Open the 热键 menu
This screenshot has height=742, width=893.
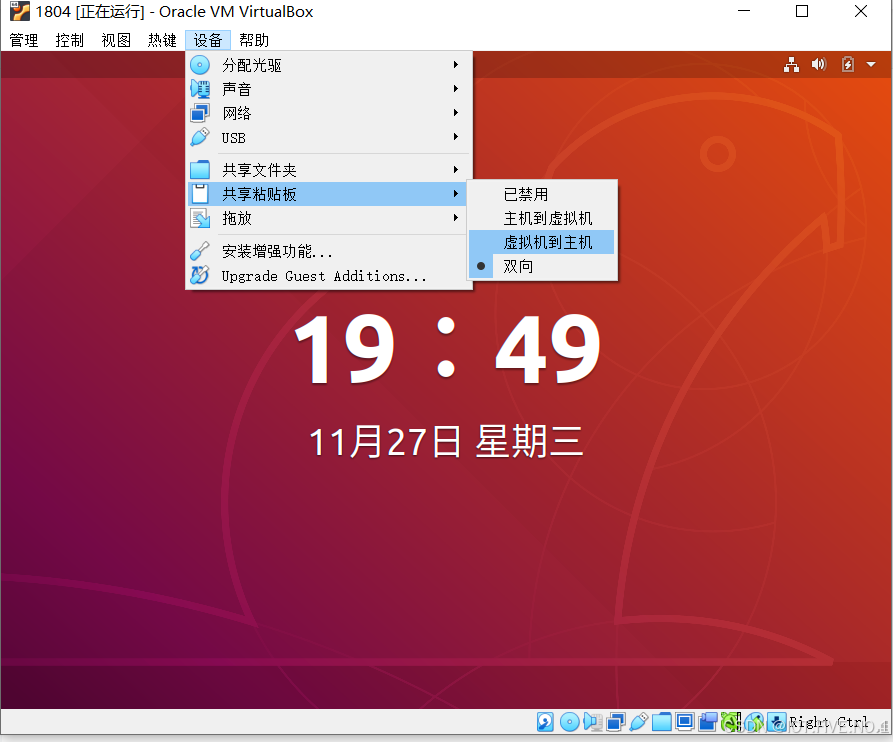tap(162, 40)
